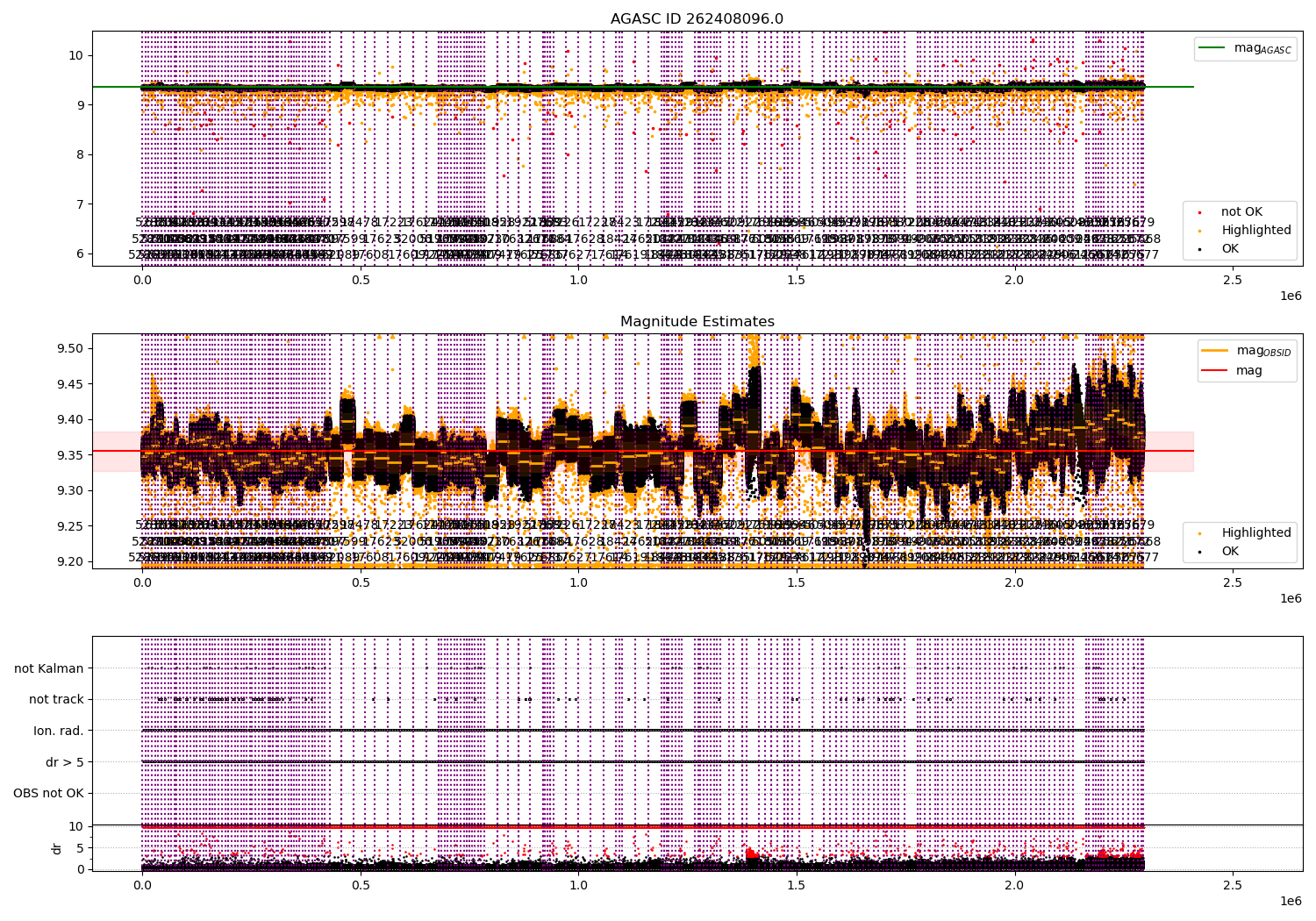Click the x-axis tick 0.5 under middle plot

pos(360,582)
